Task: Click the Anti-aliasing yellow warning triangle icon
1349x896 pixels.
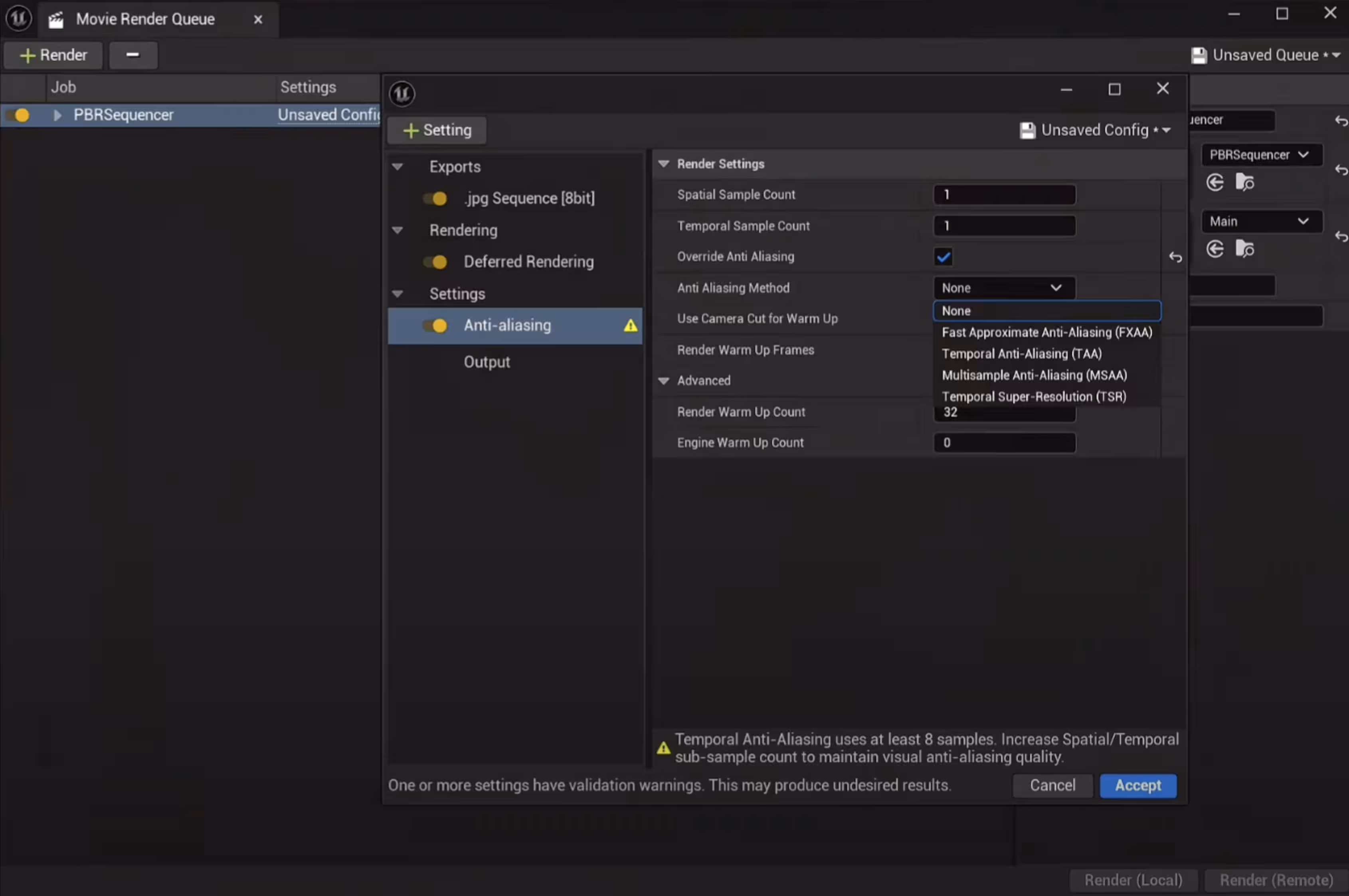Action: pyautogui.click(x=630, y=326)
